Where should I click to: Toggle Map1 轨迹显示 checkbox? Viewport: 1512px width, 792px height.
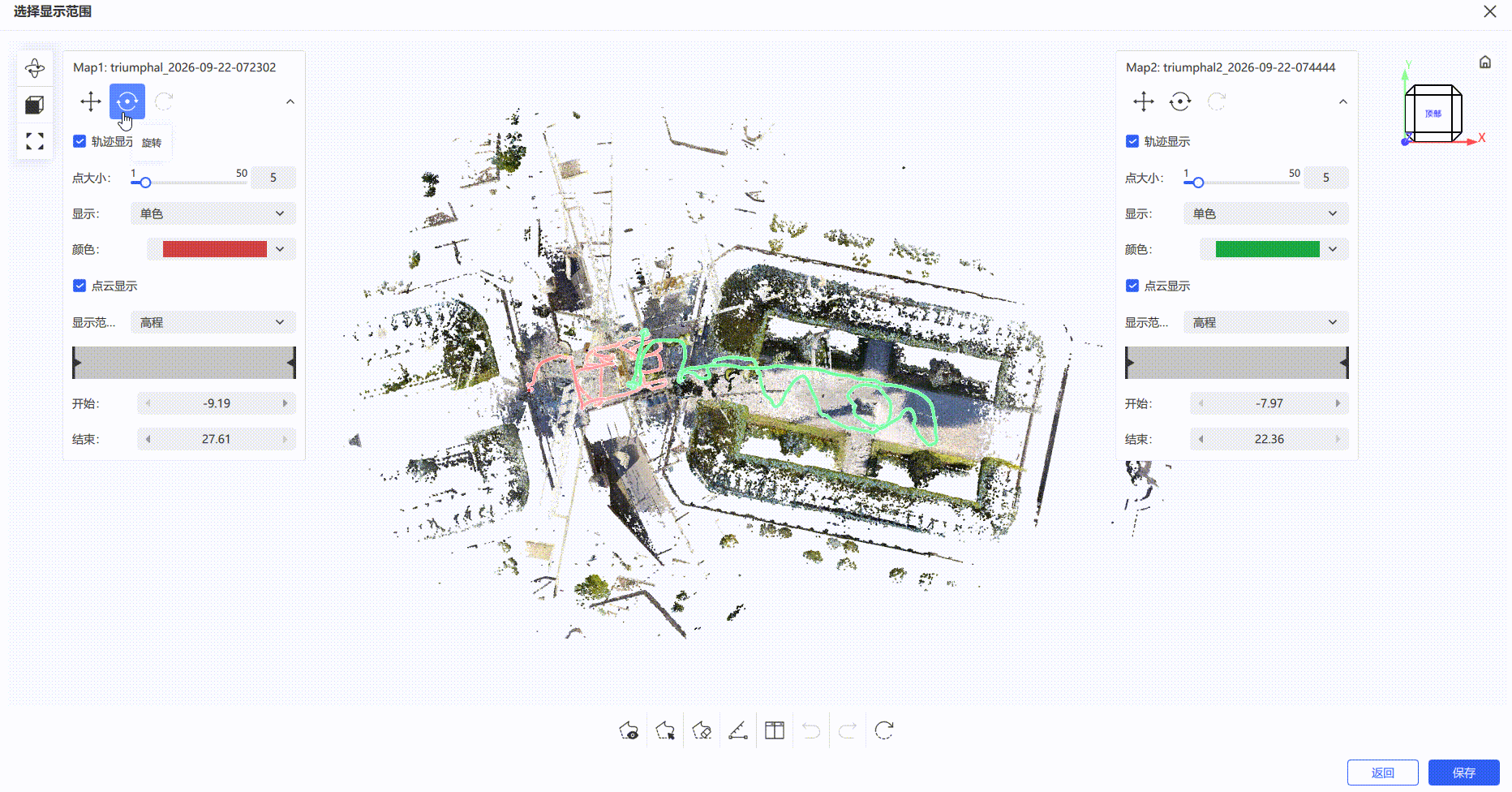[79, 141]
